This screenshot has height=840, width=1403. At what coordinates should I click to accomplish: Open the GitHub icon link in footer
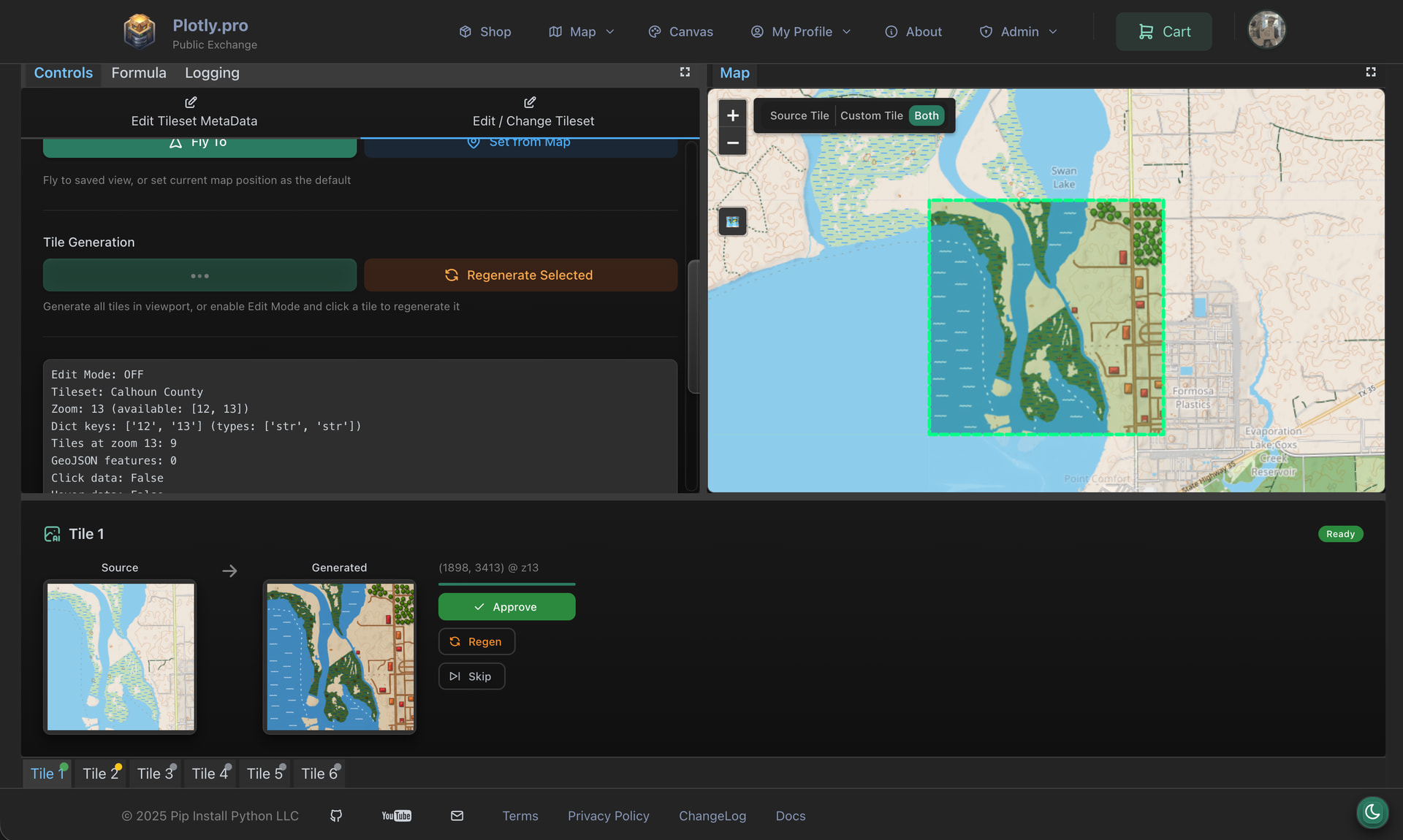[x=336, y=816]
